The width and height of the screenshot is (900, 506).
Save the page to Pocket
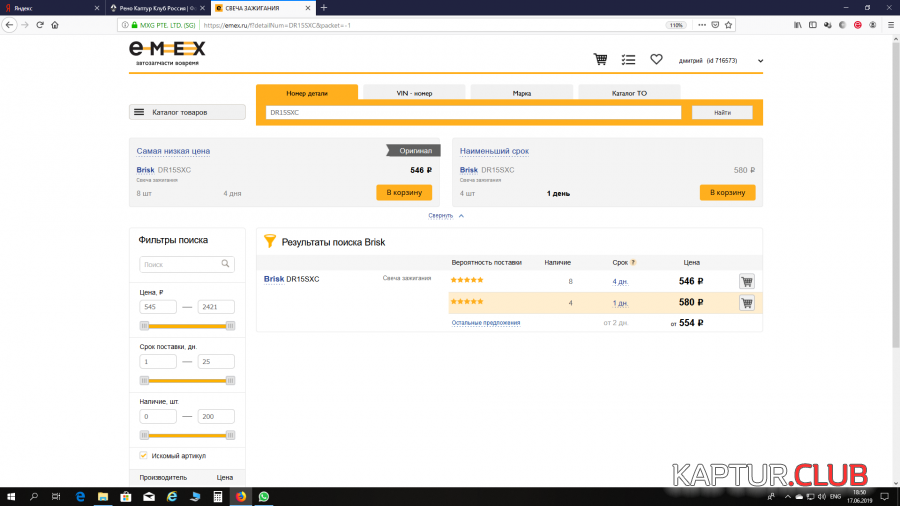(715, 25)
